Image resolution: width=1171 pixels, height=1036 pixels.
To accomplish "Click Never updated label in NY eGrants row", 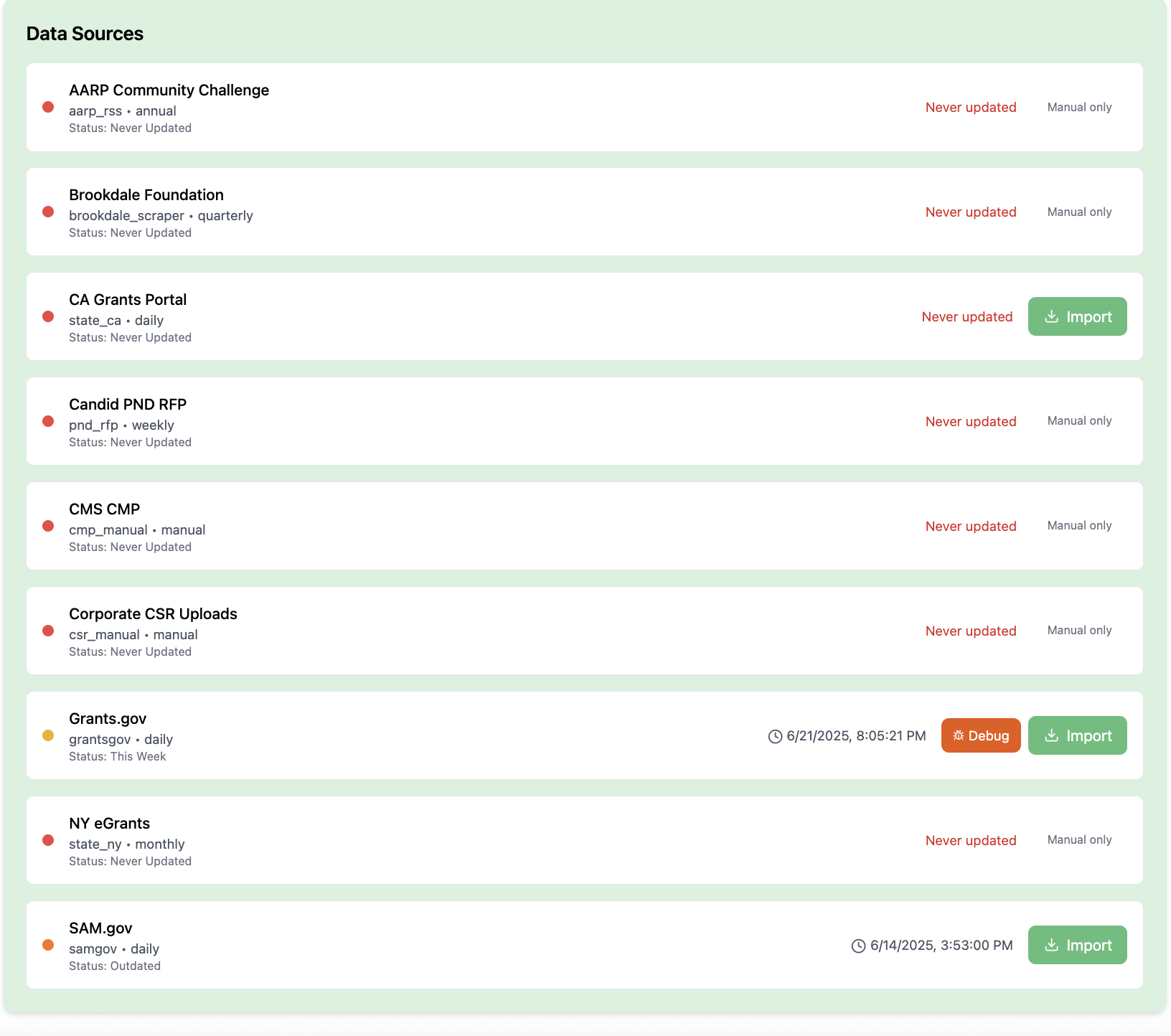I will (971, 840).
